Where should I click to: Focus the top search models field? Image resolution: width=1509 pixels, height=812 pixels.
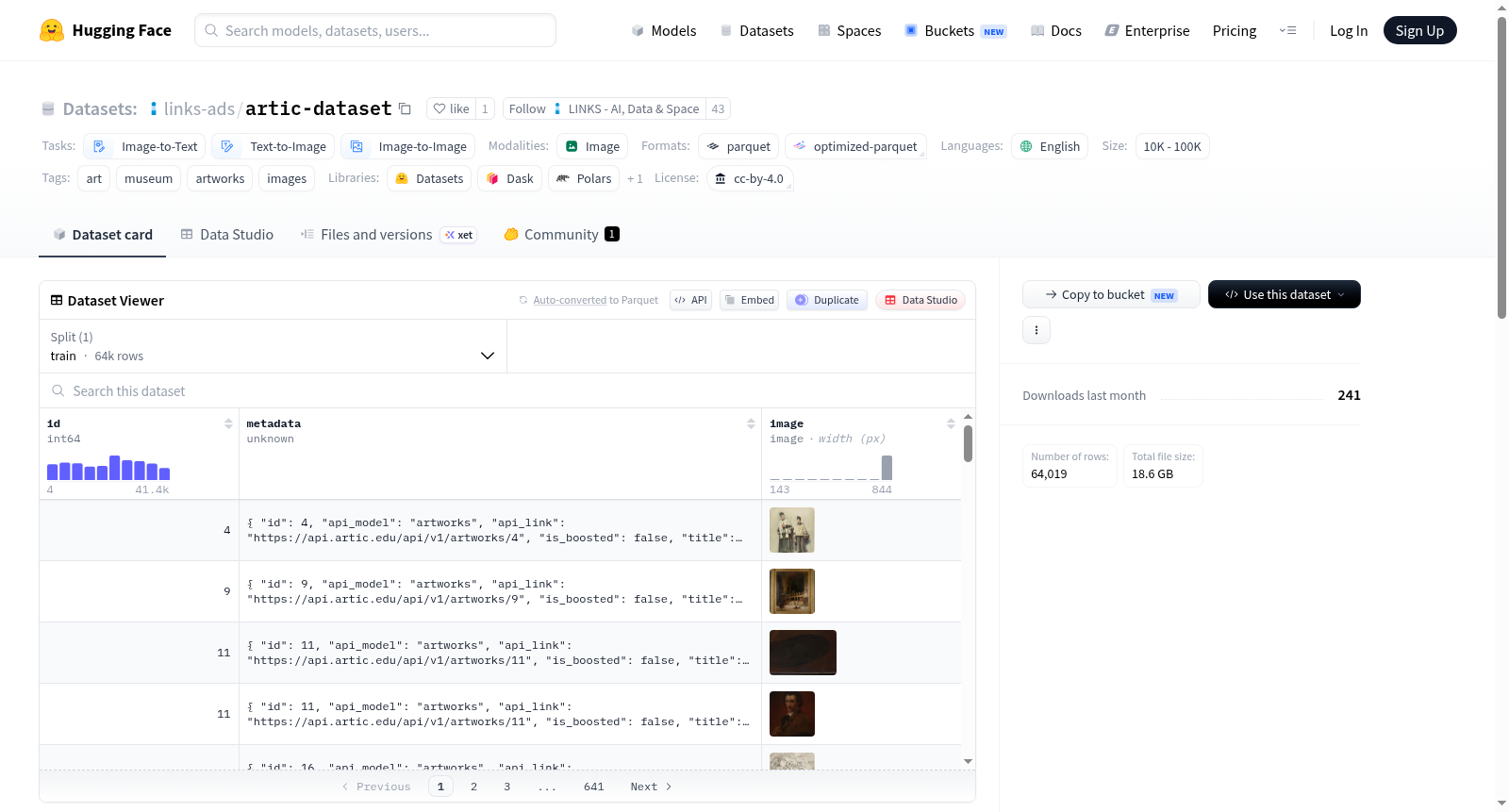[375, 30]
